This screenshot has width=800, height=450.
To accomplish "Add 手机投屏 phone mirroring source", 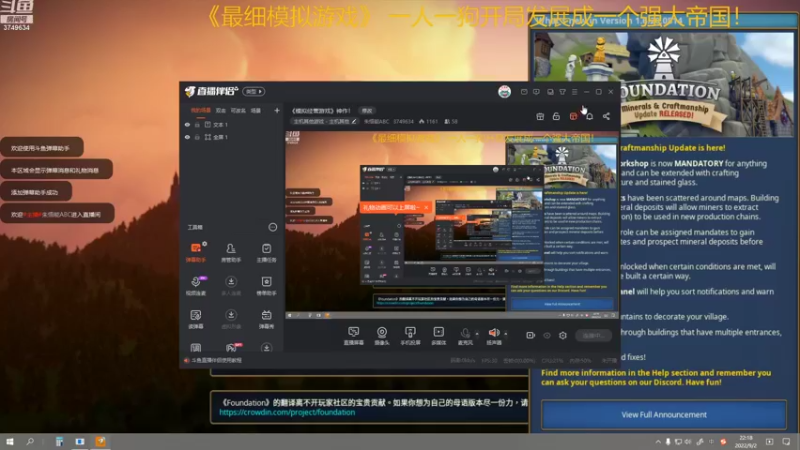I will point(410,336).
